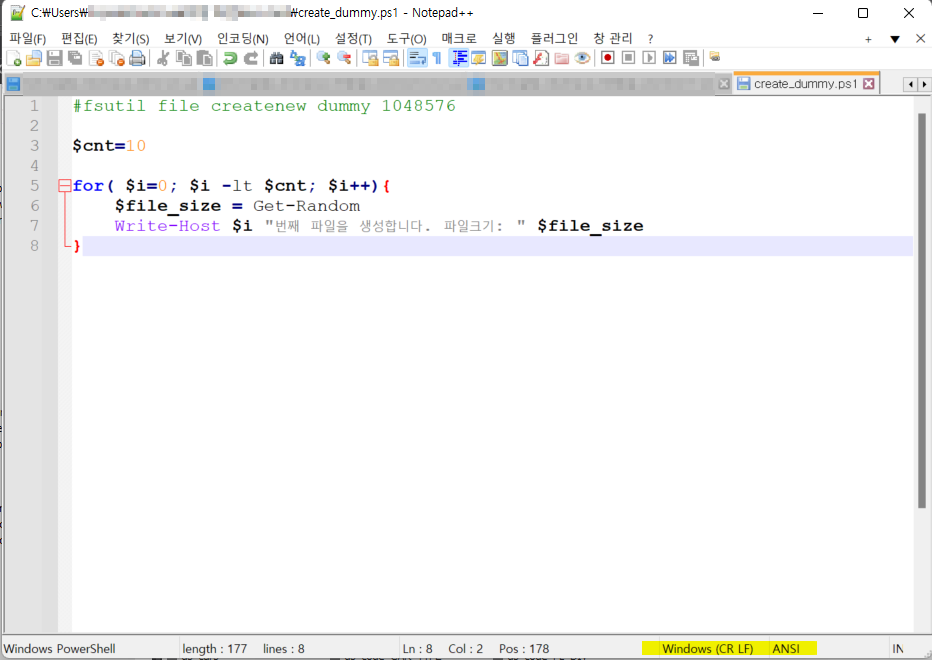Open the 설정(T) menu

[353, 39]
